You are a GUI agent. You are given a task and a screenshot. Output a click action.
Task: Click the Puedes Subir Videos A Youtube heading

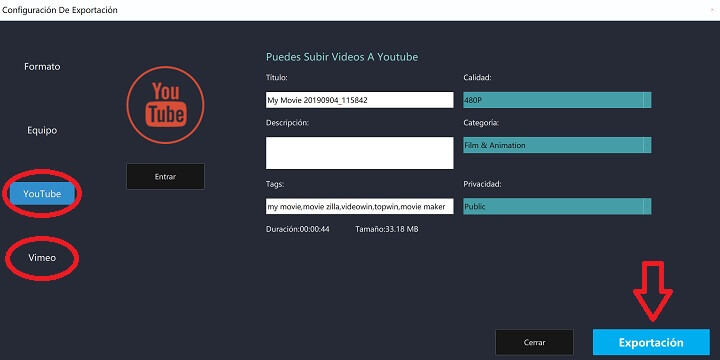point(342,57)
